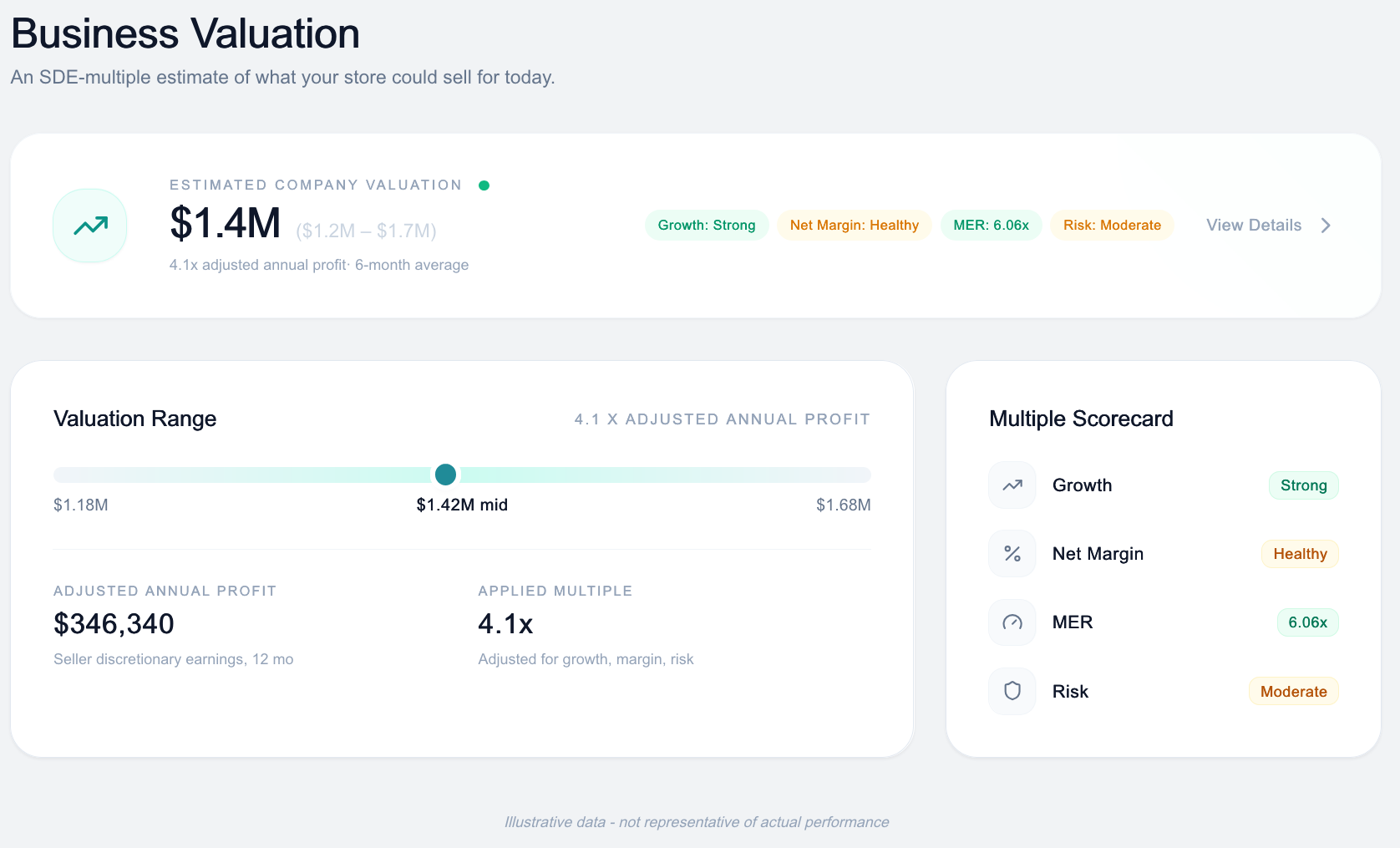Click the Healthy badge in scorecard
Viewport: 1400px width, 848px height.
click(x=1300, y=554)
